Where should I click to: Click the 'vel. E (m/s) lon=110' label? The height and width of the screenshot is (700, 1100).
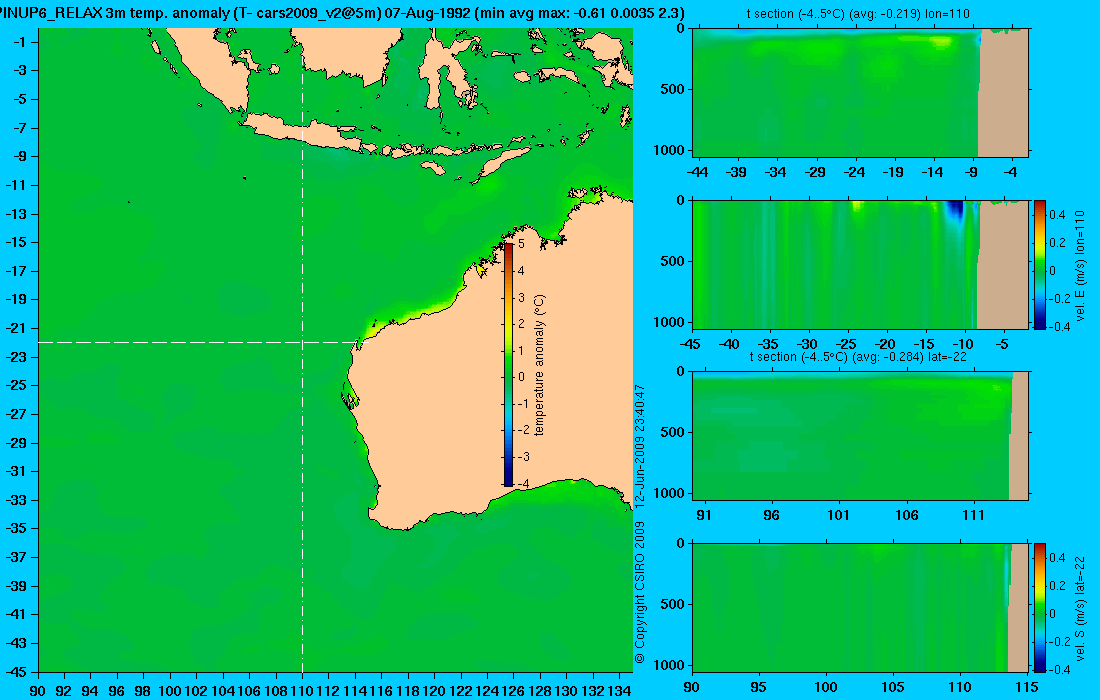(x=1080, y=266)
